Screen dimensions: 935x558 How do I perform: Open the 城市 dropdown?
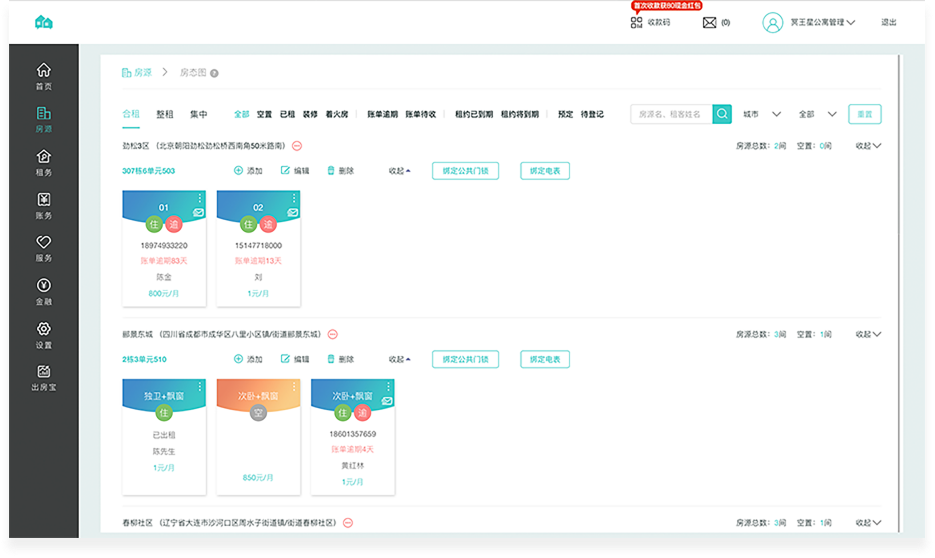tap(762, 114)
